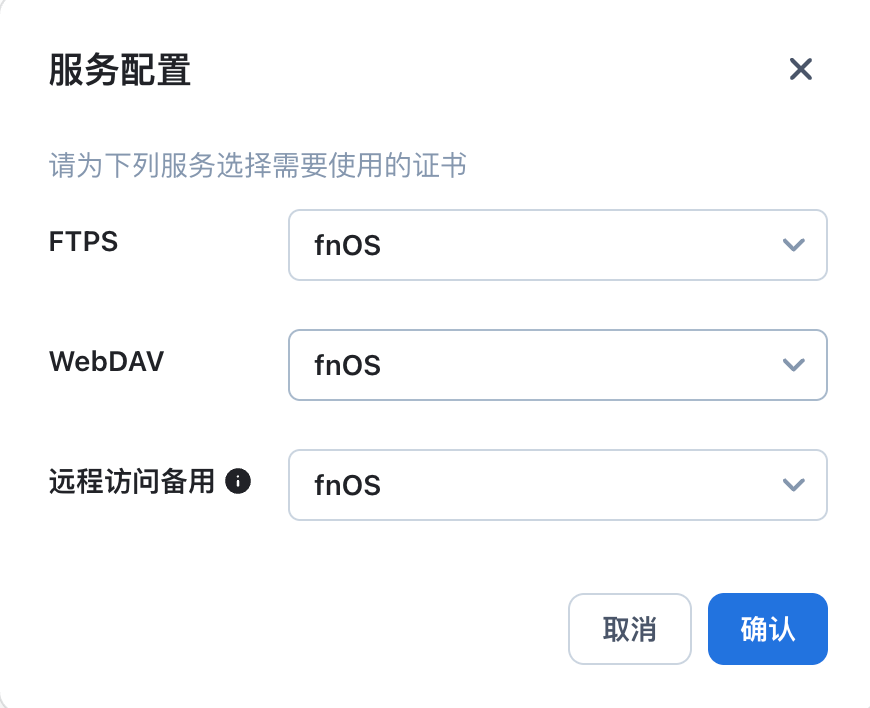Open the 远程访问备用 certificate dropdown

(x=558, y=485)
